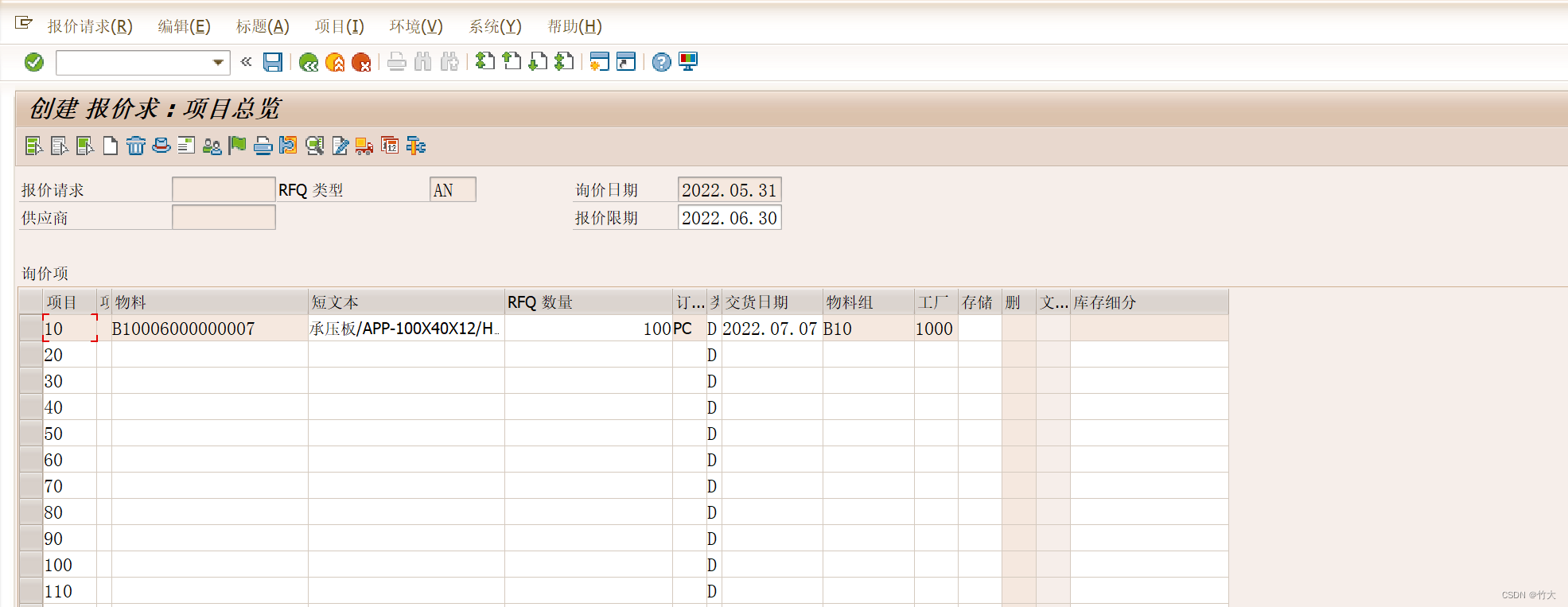Click the blank new document icon

111,146
